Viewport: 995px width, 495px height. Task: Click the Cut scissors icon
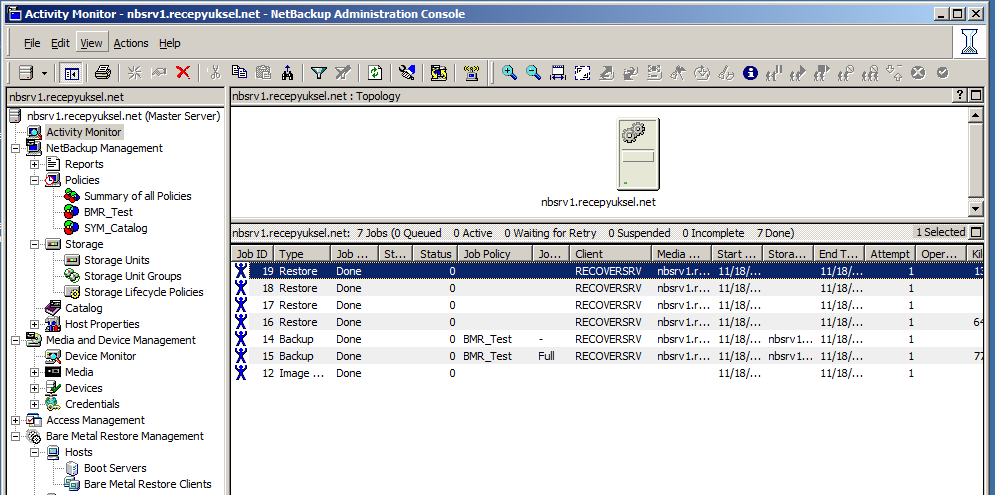[x=214, y=73]
